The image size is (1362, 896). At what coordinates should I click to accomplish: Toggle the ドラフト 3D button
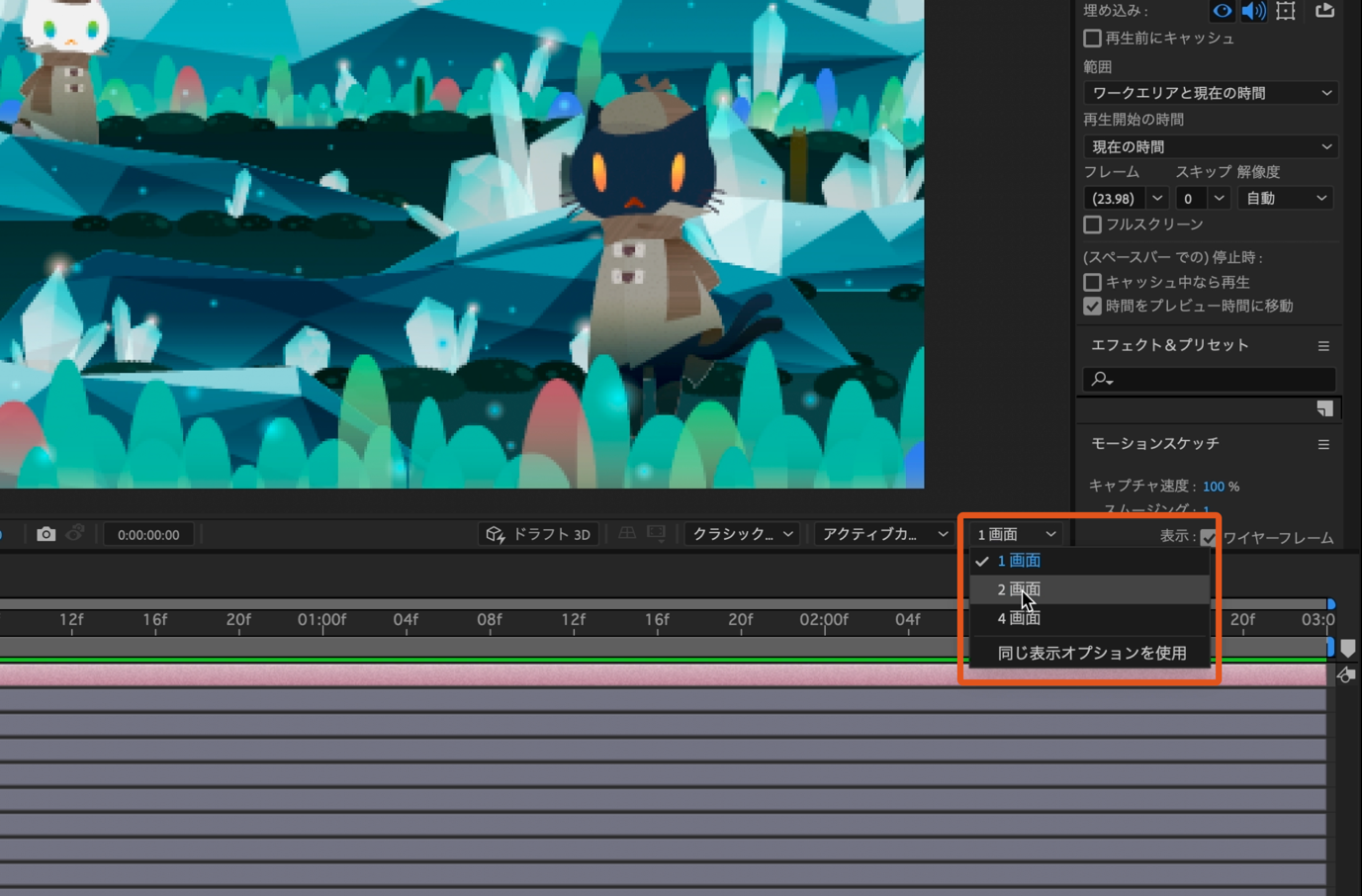pyautogui.click(x=539, y=534)
